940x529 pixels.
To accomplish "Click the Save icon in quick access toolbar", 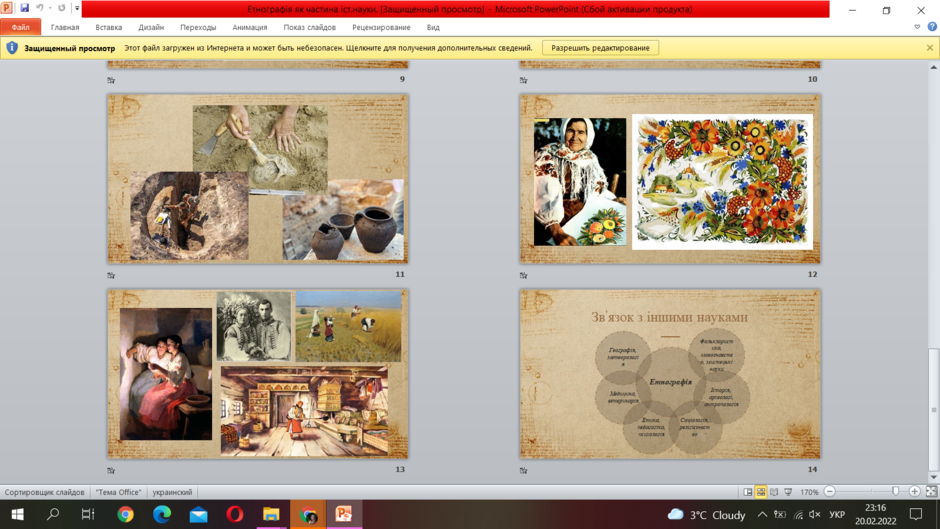I will pyautogui.click(x=25, y=8).
